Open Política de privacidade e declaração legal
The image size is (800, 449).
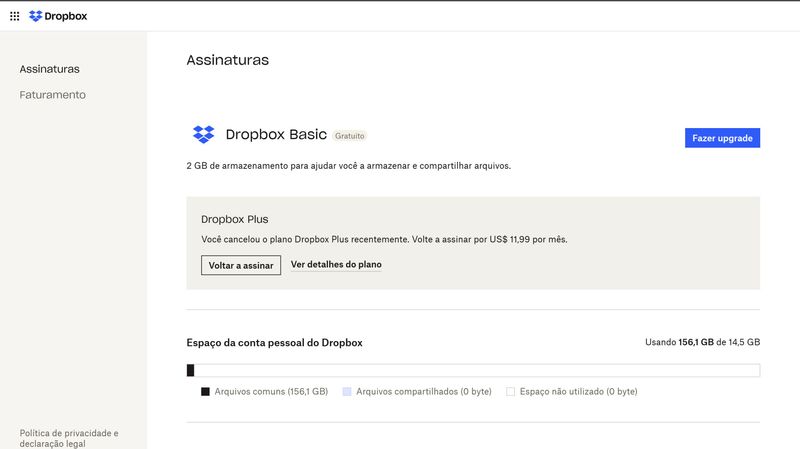click(x=69, y=438)
